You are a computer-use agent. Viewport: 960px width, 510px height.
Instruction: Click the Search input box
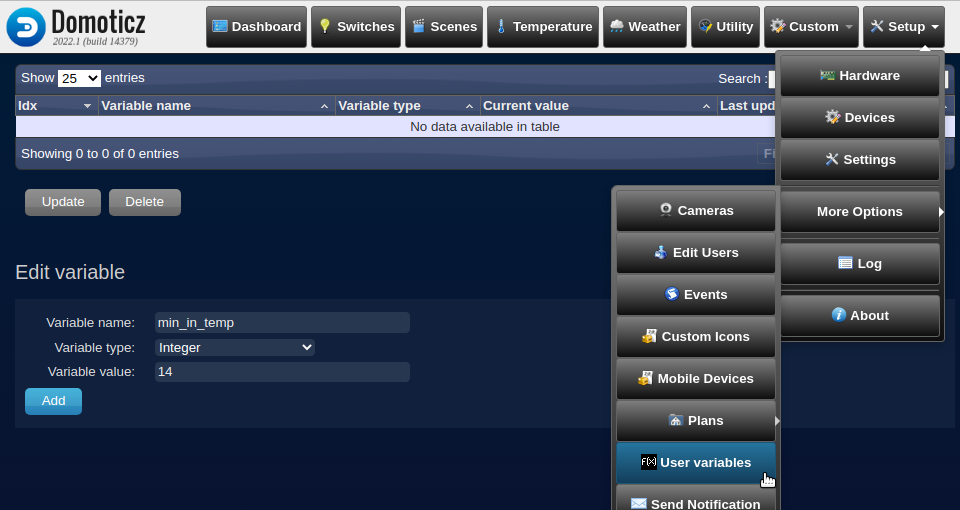772,79
